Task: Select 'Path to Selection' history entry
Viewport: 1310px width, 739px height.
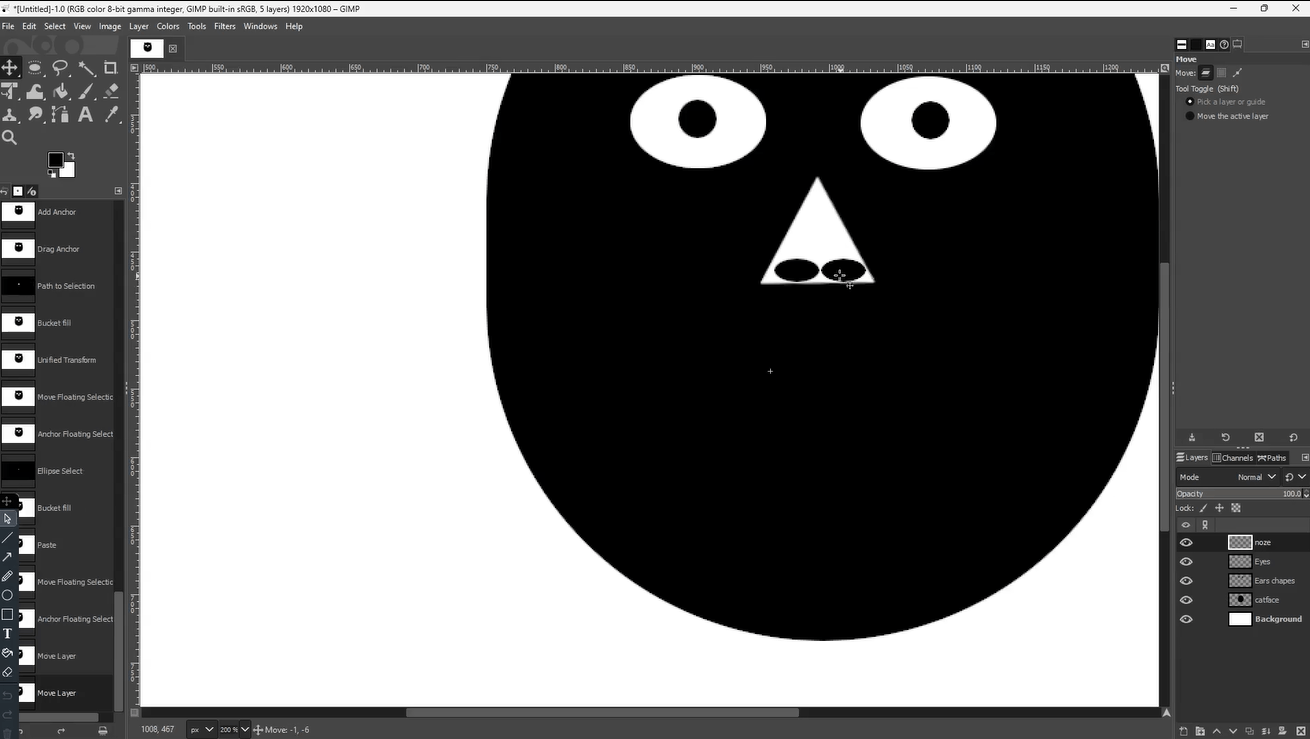Action: [x=58, y=286]
